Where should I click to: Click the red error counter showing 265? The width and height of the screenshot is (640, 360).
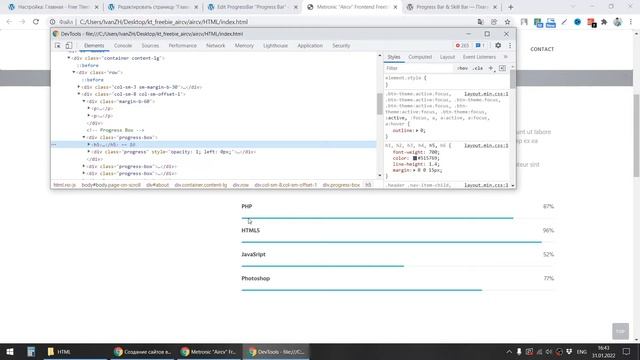(x=462, y=45)
